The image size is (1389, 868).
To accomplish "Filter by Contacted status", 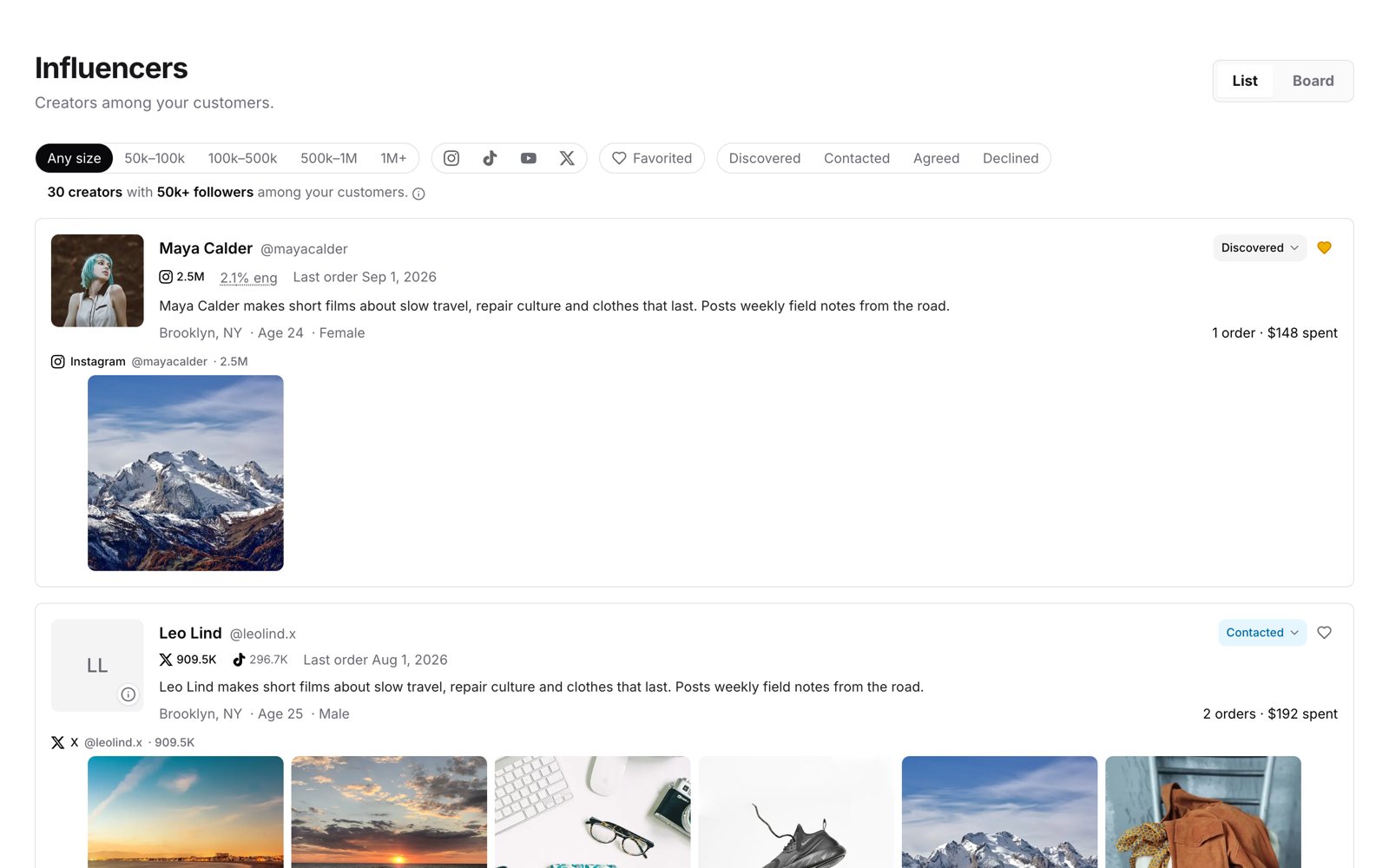I will (x=857, y=158).
